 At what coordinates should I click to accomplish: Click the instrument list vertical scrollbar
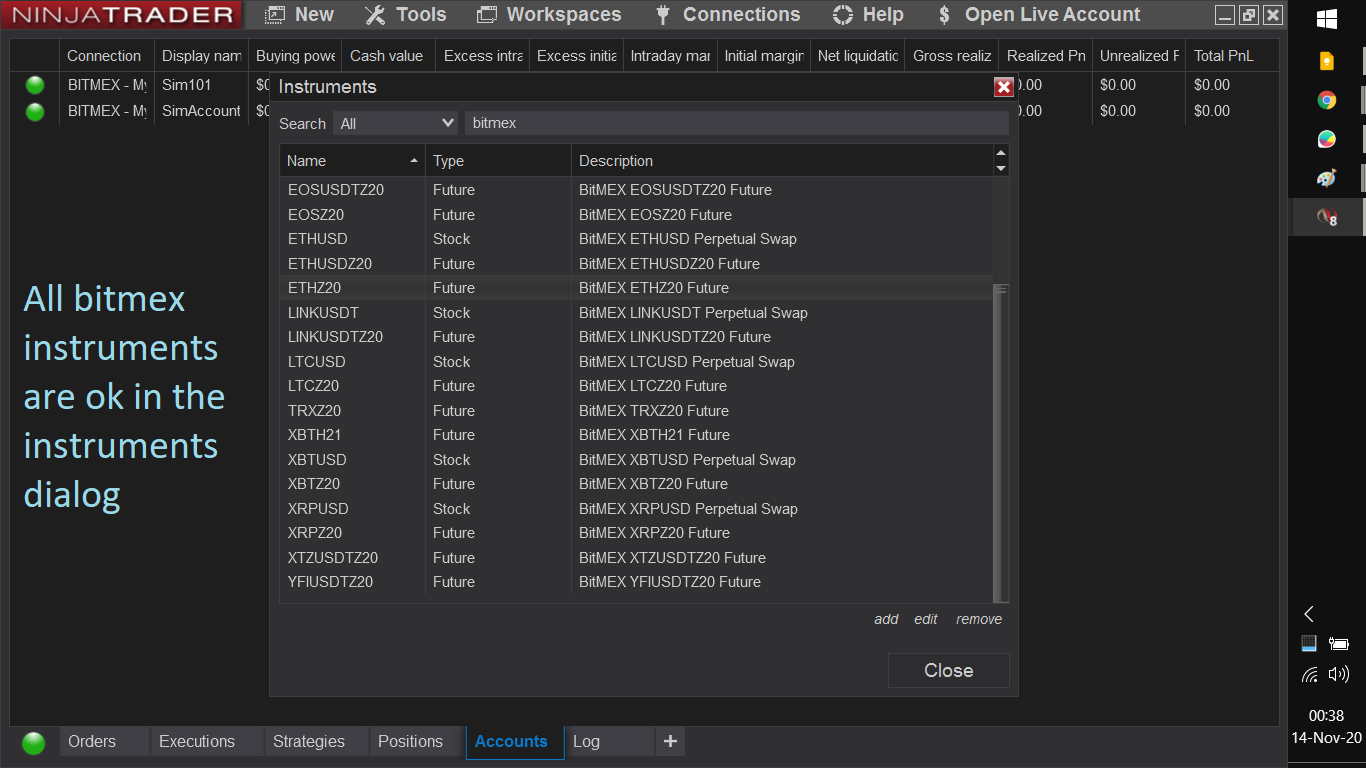1001,440
